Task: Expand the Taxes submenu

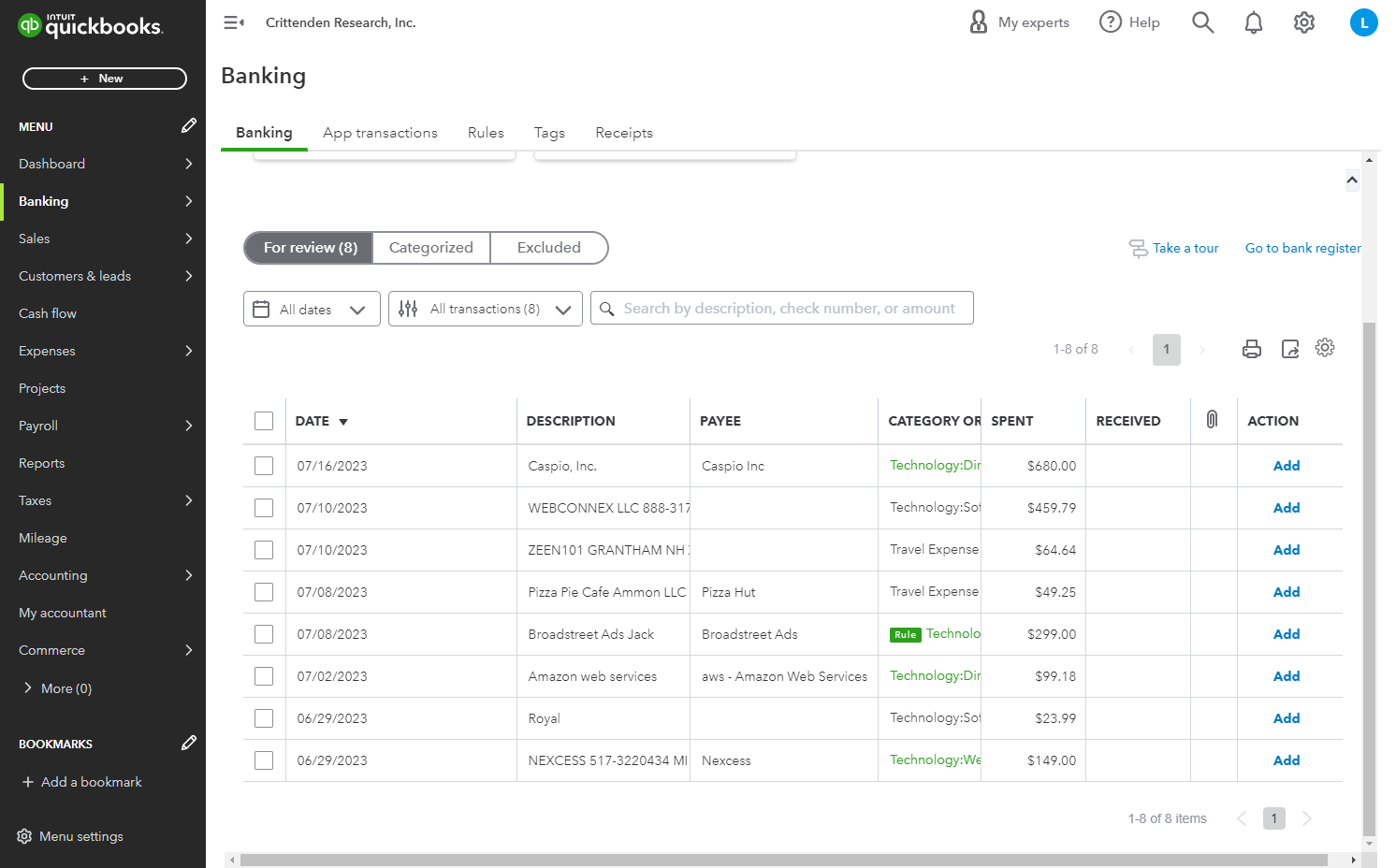Action: point(189,500)
